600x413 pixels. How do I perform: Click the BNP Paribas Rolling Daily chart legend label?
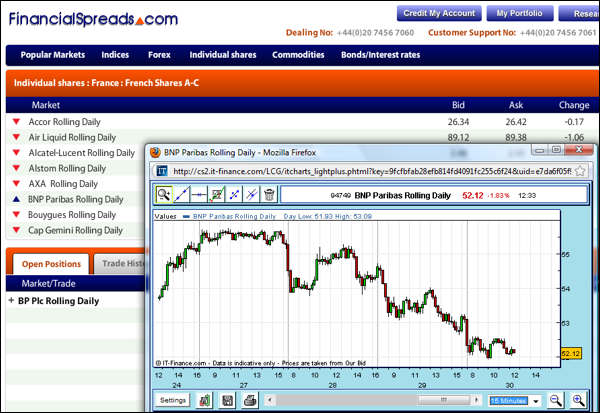pos(234,216)
